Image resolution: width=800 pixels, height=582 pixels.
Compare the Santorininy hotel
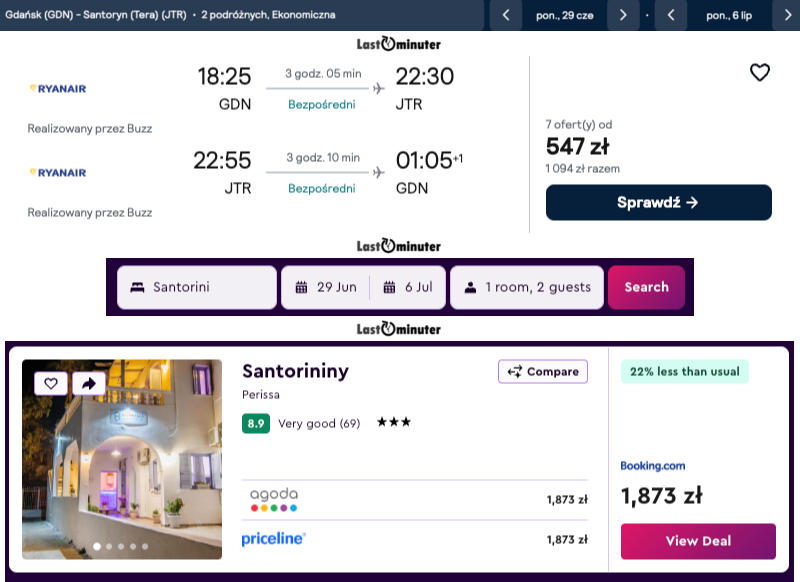(543, 372)
